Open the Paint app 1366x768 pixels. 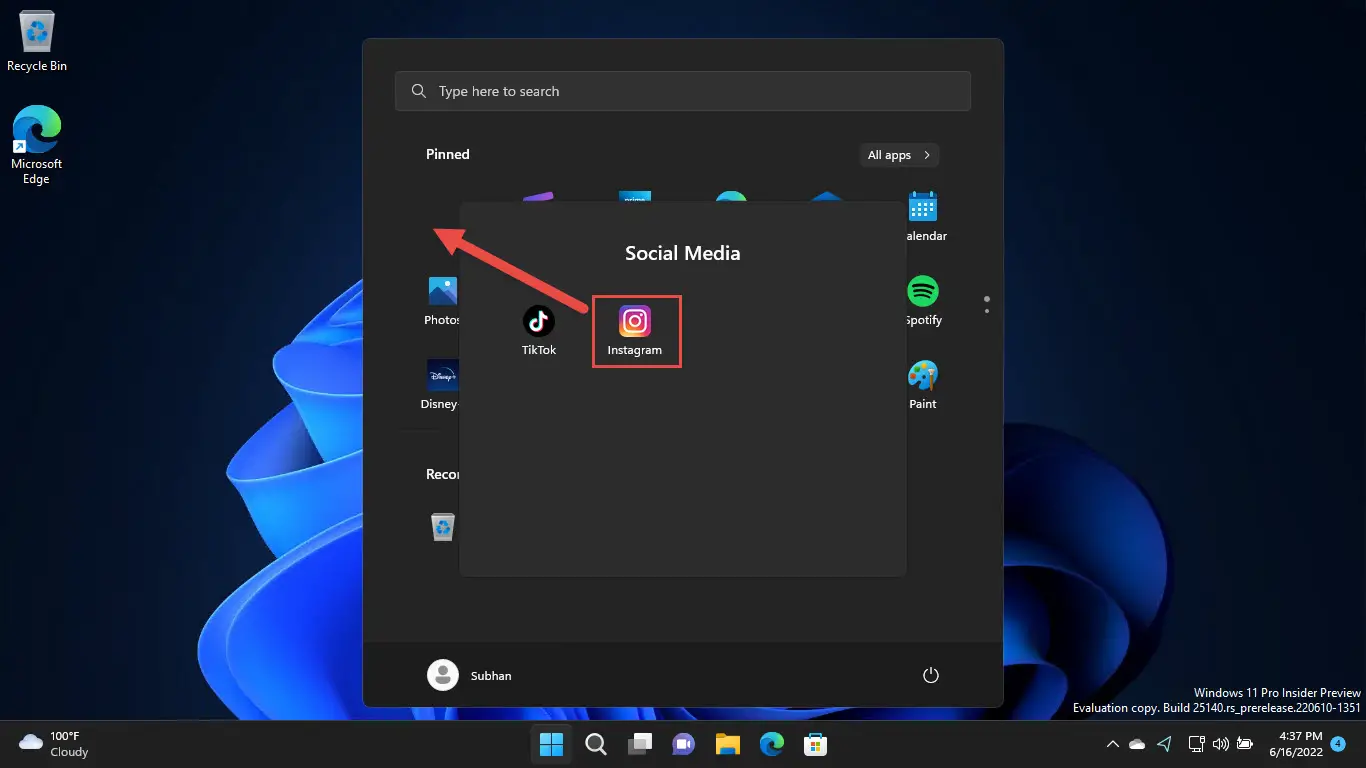(923, 385)
